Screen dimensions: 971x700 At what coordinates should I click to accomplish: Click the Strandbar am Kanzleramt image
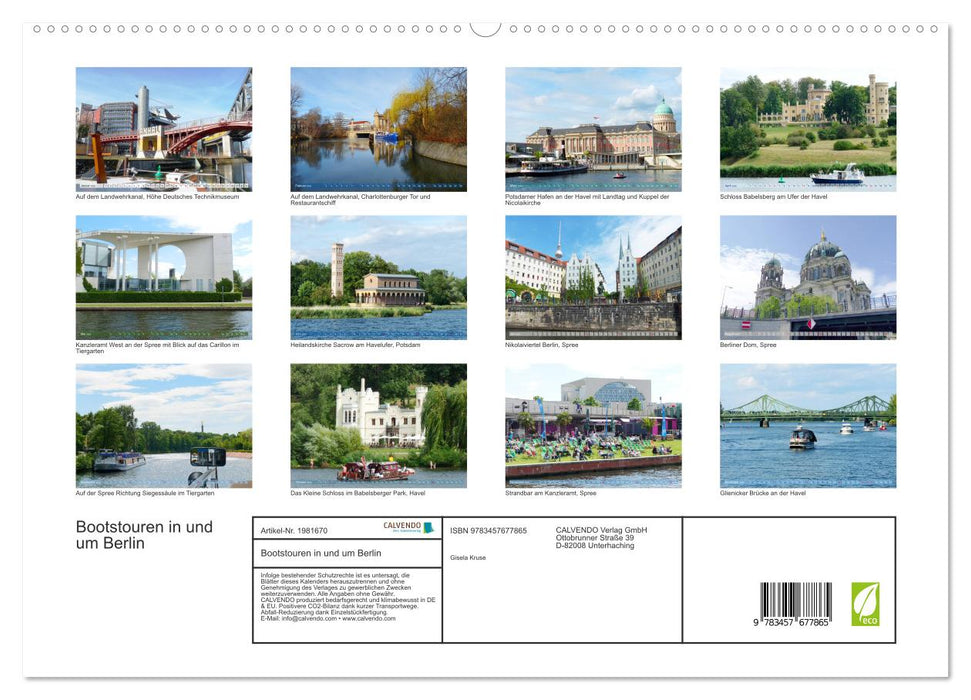[593, 424]
